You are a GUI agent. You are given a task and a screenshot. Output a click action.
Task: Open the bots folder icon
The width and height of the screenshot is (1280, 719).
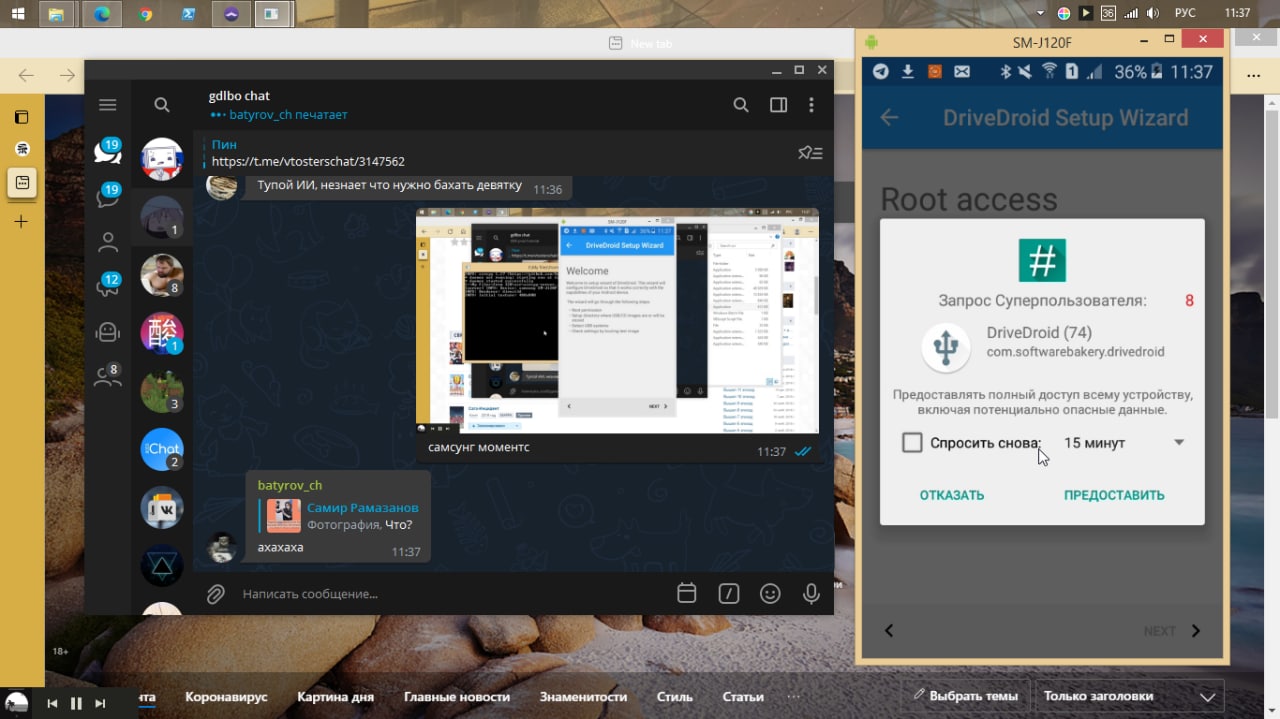click(x=108, y=331)
